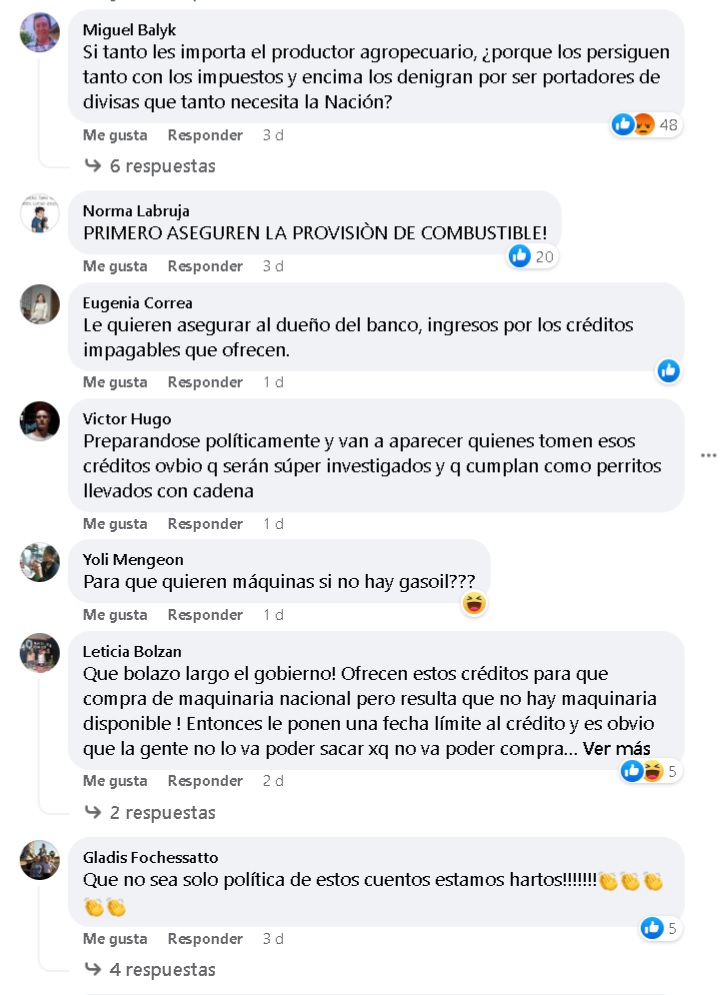Open the three-dot options beside Victor Hugo's comment
The image size is (727, 995).
point(709,455)
